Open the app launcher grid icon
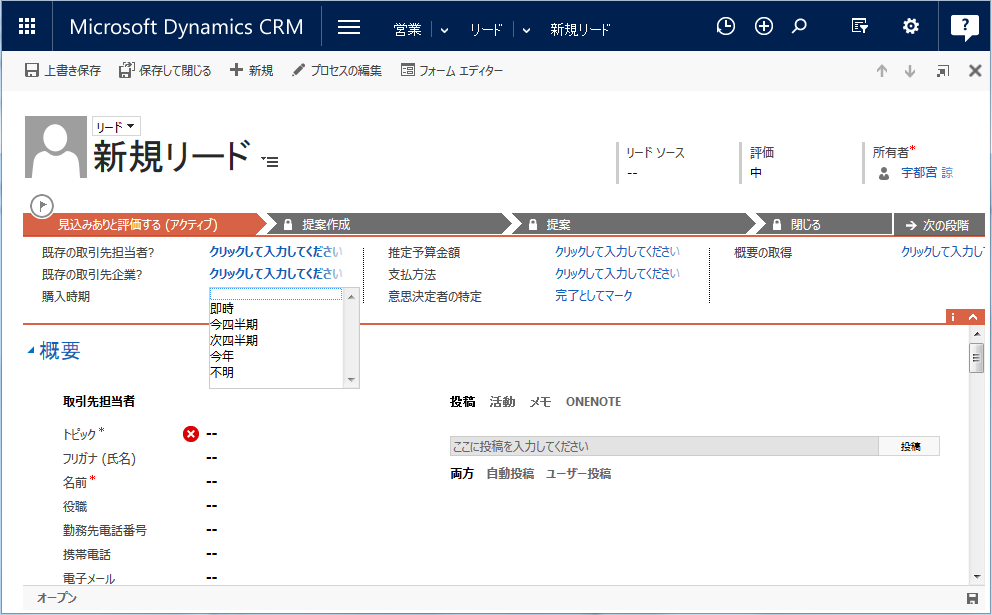The width and height of the screenshot is (992, 615). coord(27,27)
